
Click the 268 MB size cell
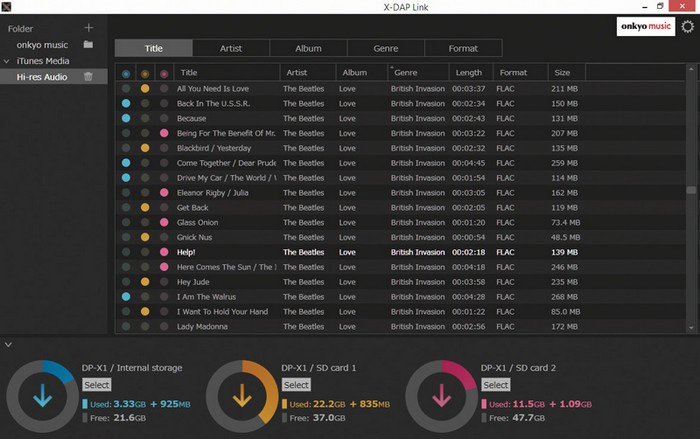click(x=564, y=297)
